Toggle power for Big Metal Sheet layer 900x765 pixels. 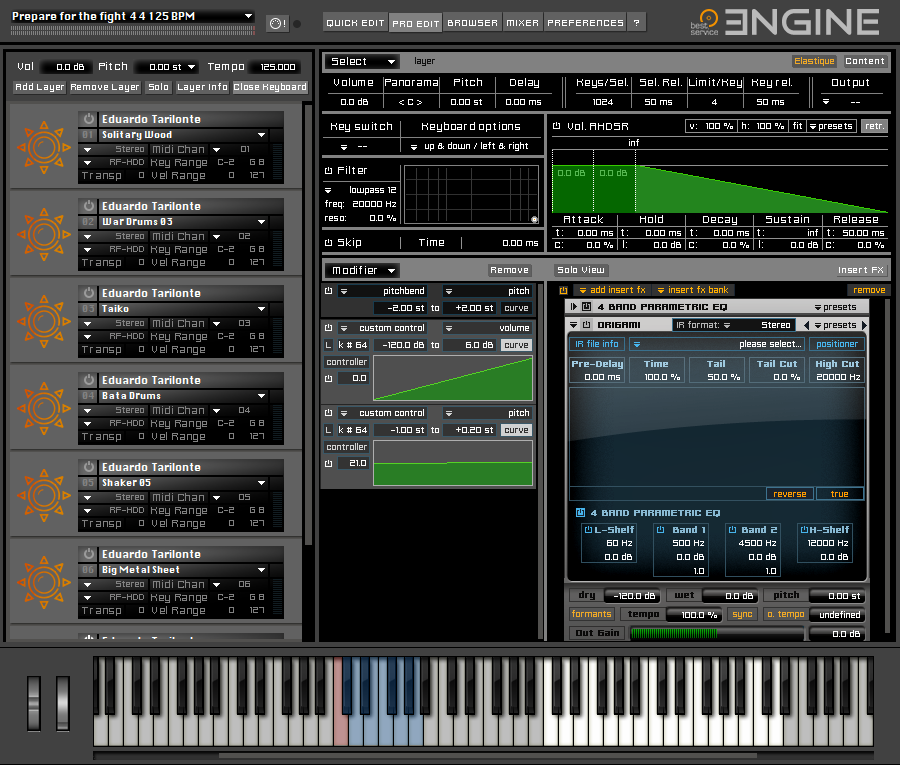(x=88, y=554)
